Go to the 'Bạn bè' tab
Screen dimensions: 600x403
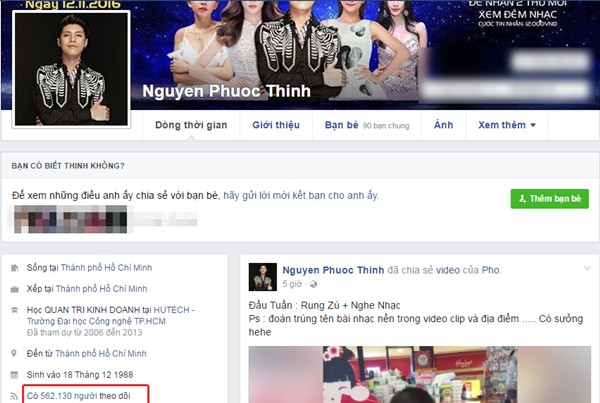(334, 125)
